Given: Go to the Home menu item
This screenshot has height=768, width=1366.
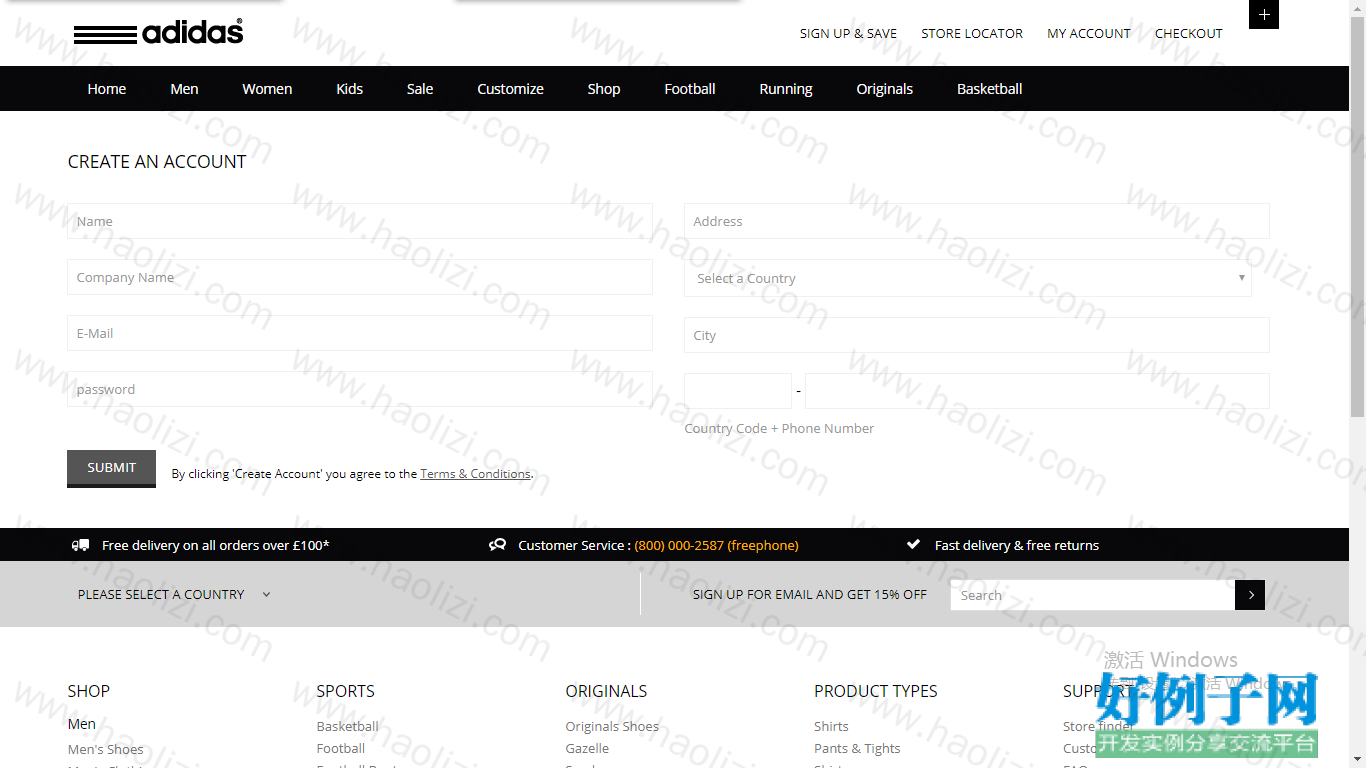Looking at the screenshot, I should point(107,89).
